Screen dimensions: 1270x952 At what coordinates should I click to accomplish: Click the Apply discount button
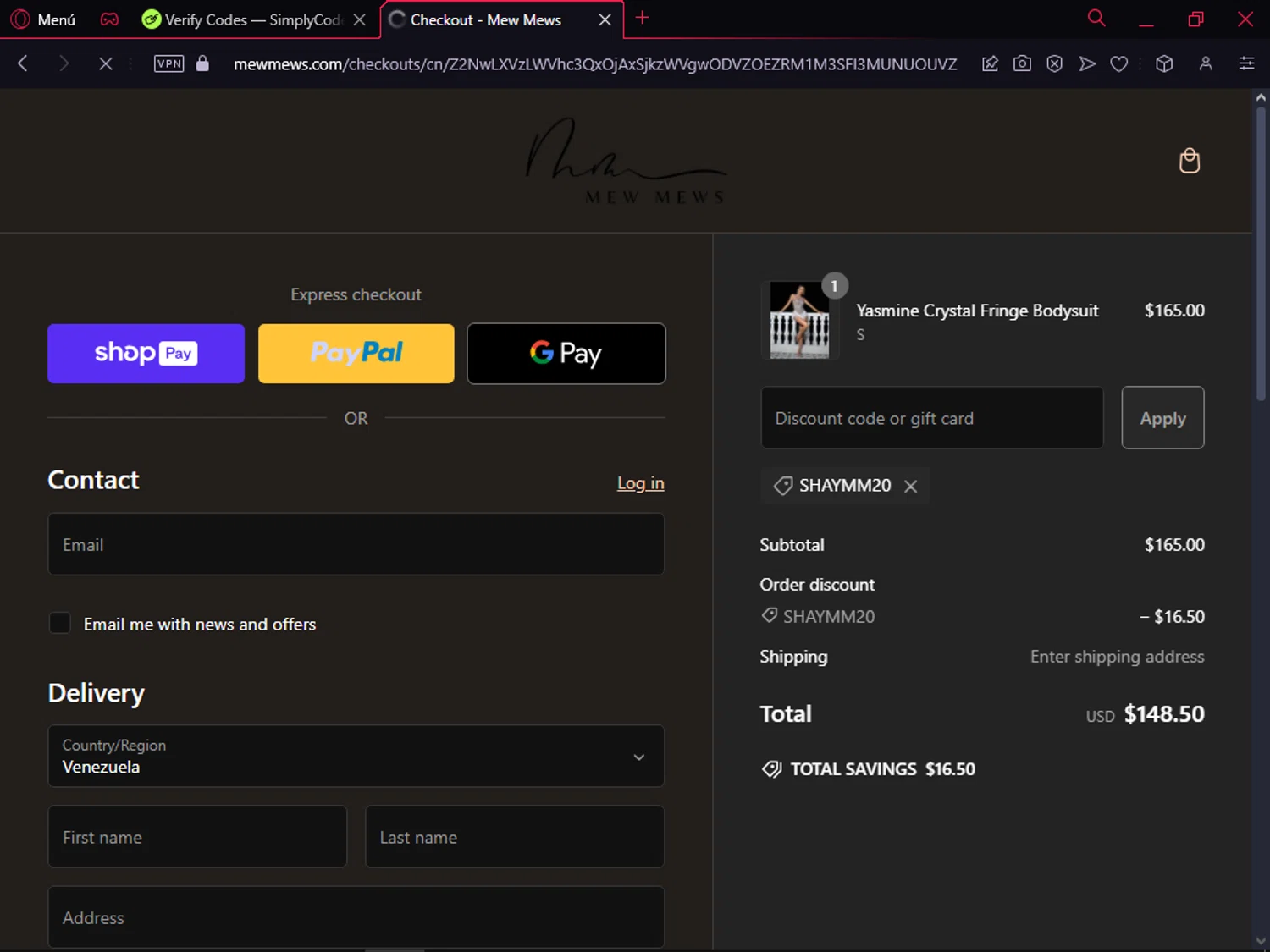1162,418
